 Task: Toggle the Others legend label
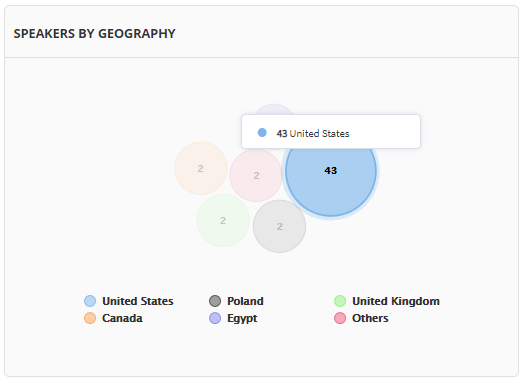pos(370,318)
